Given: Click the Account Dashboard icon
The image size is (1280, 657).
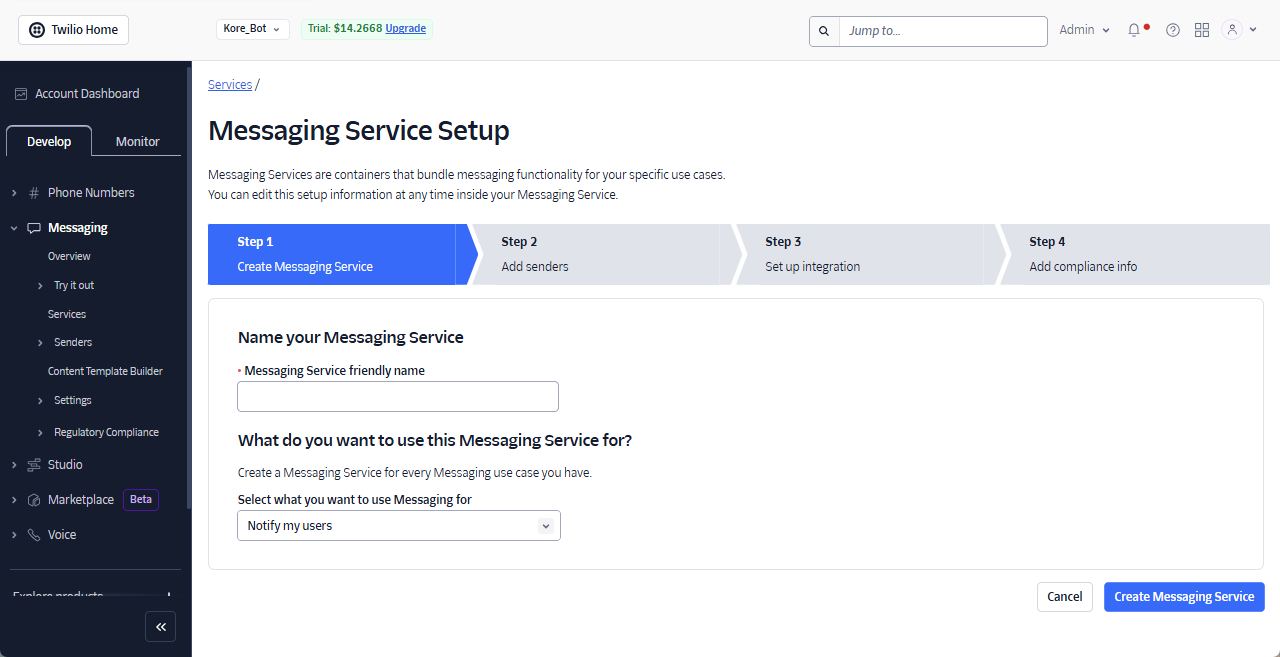Looking at the screenshot, I should (20, 94).
